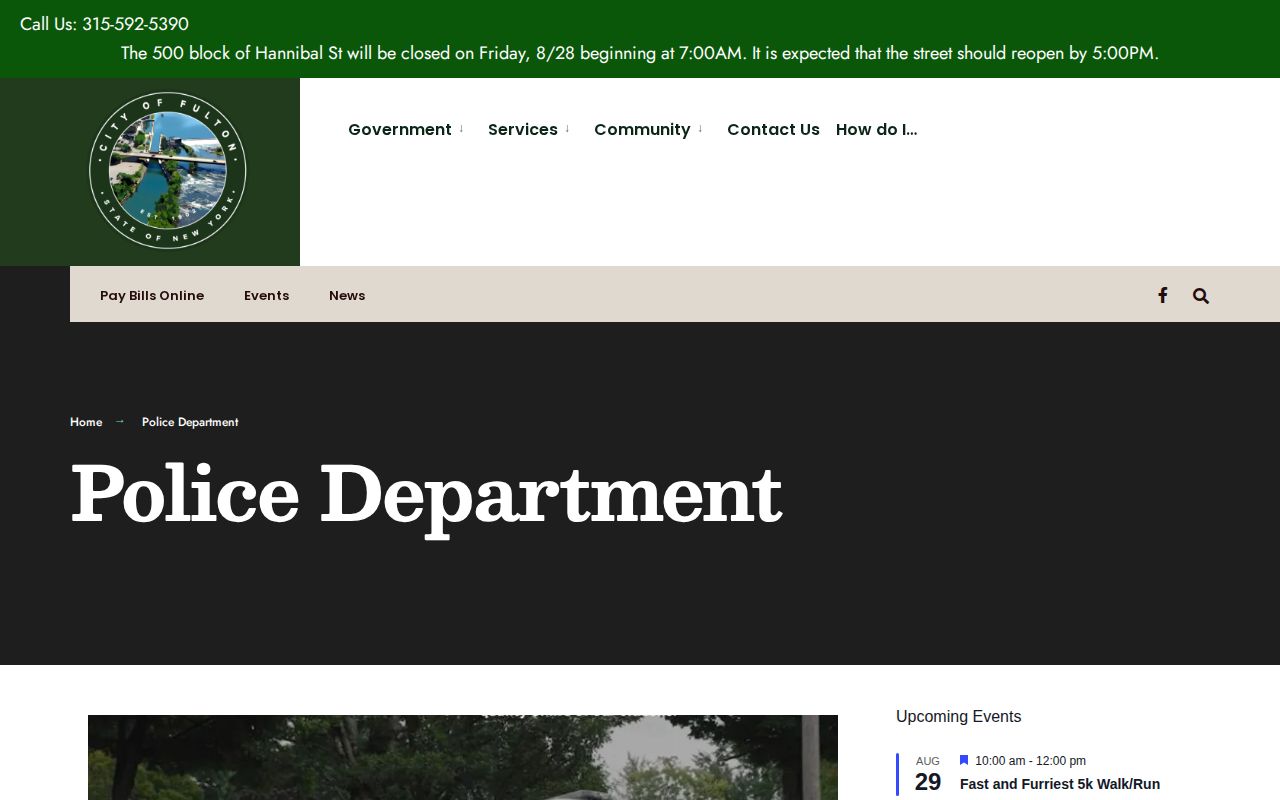The image size is (1280, 800).
Task: Expand the Government menu arrow
Action: coord(461,129)
